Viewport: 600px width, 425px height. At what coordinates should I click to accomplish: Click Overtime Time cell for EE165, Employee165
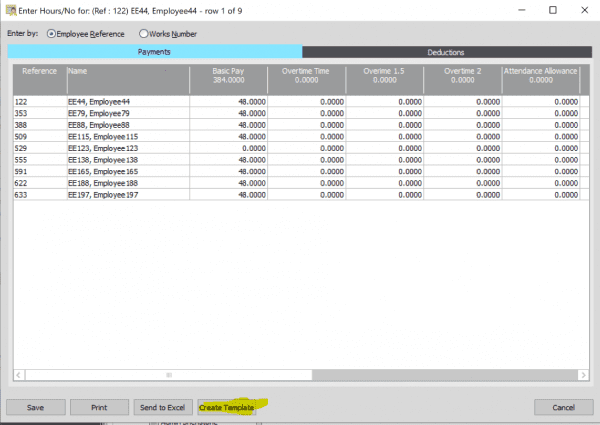[307, 172]
